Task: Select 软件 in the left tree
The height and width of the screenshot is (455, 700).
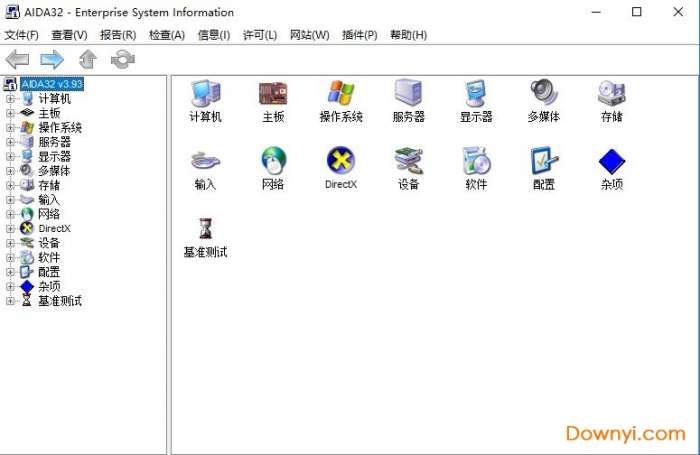Action: (49, 257)
